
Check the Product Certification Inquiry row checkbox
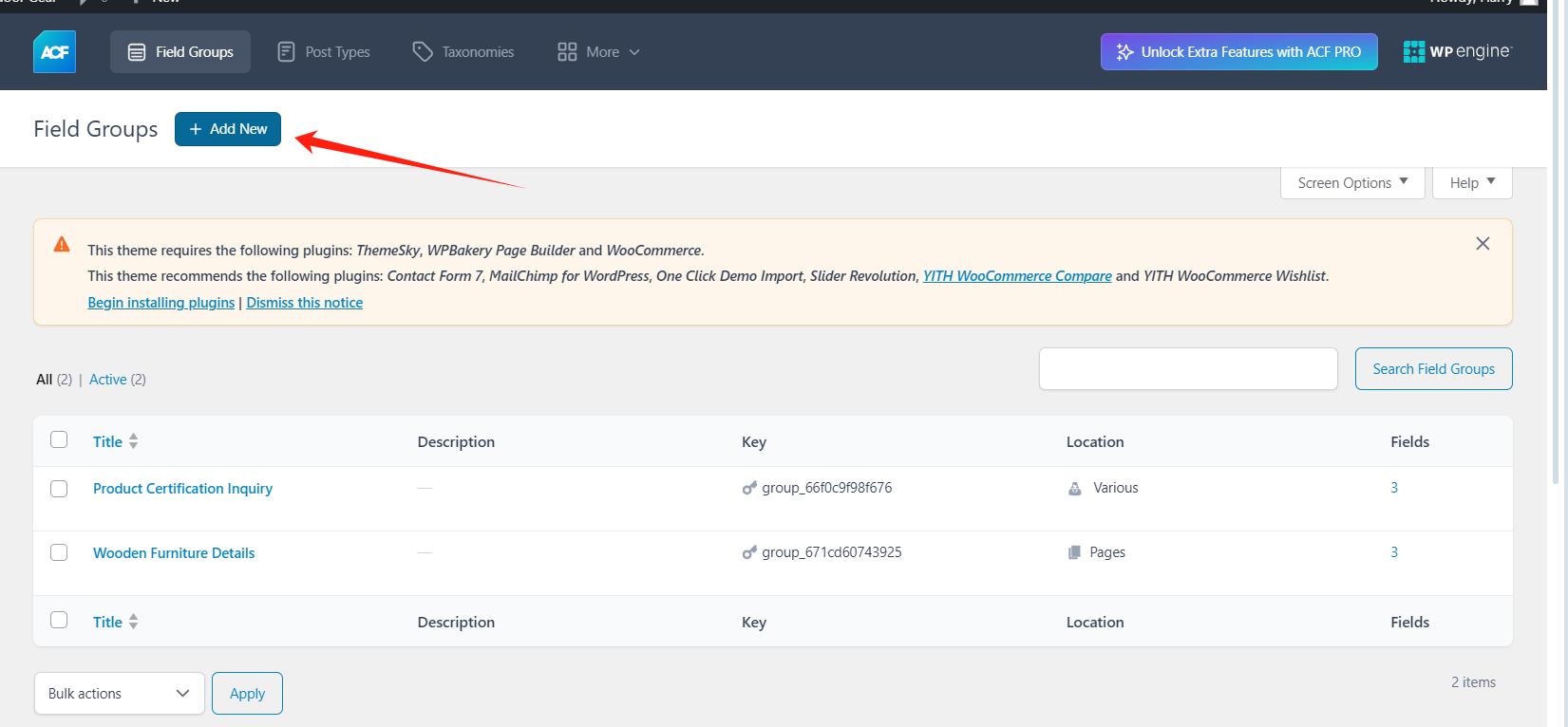coord(59,489)
